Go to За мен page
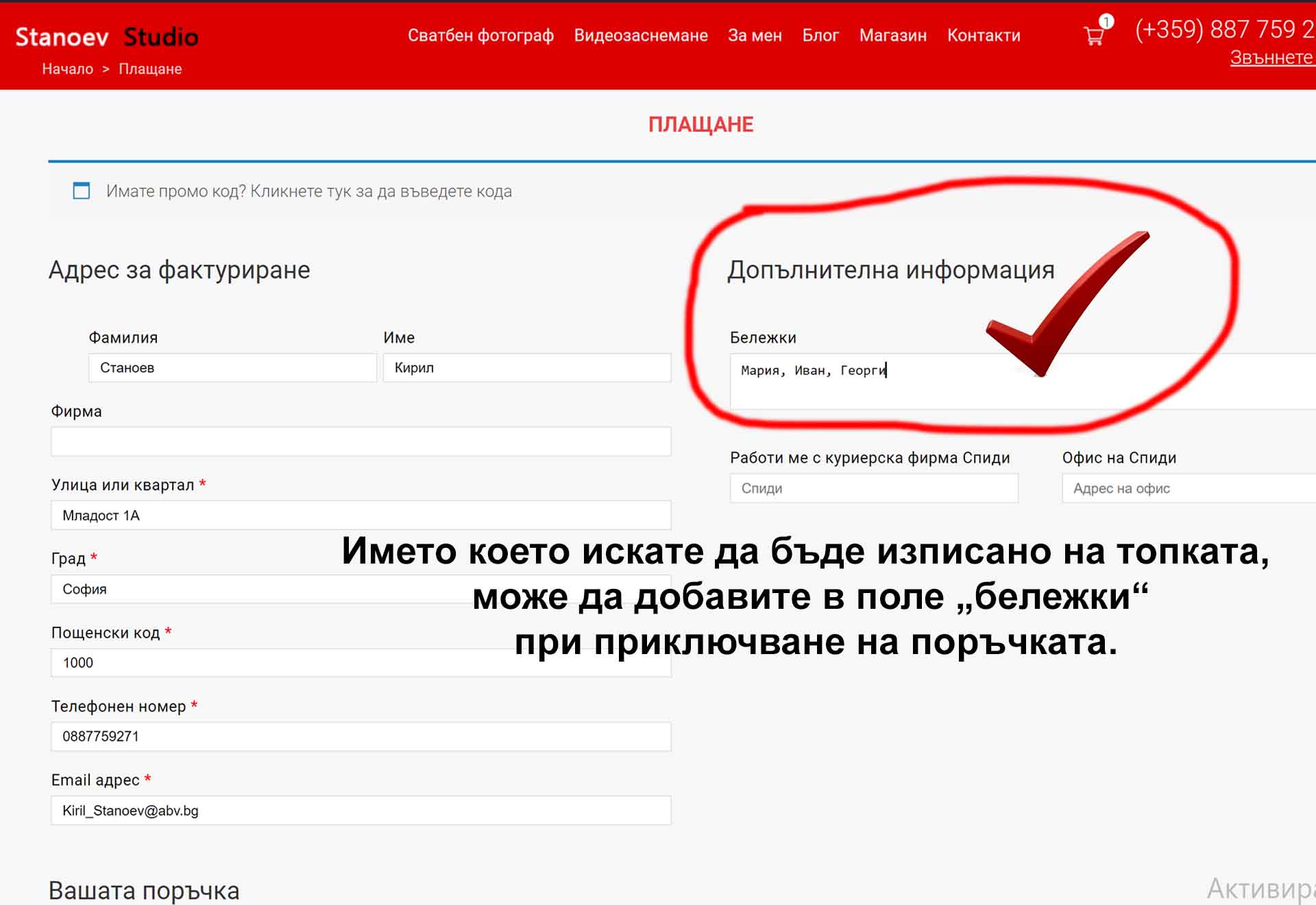The height and width of the screenshot is (905, 1316). point(755,35)
